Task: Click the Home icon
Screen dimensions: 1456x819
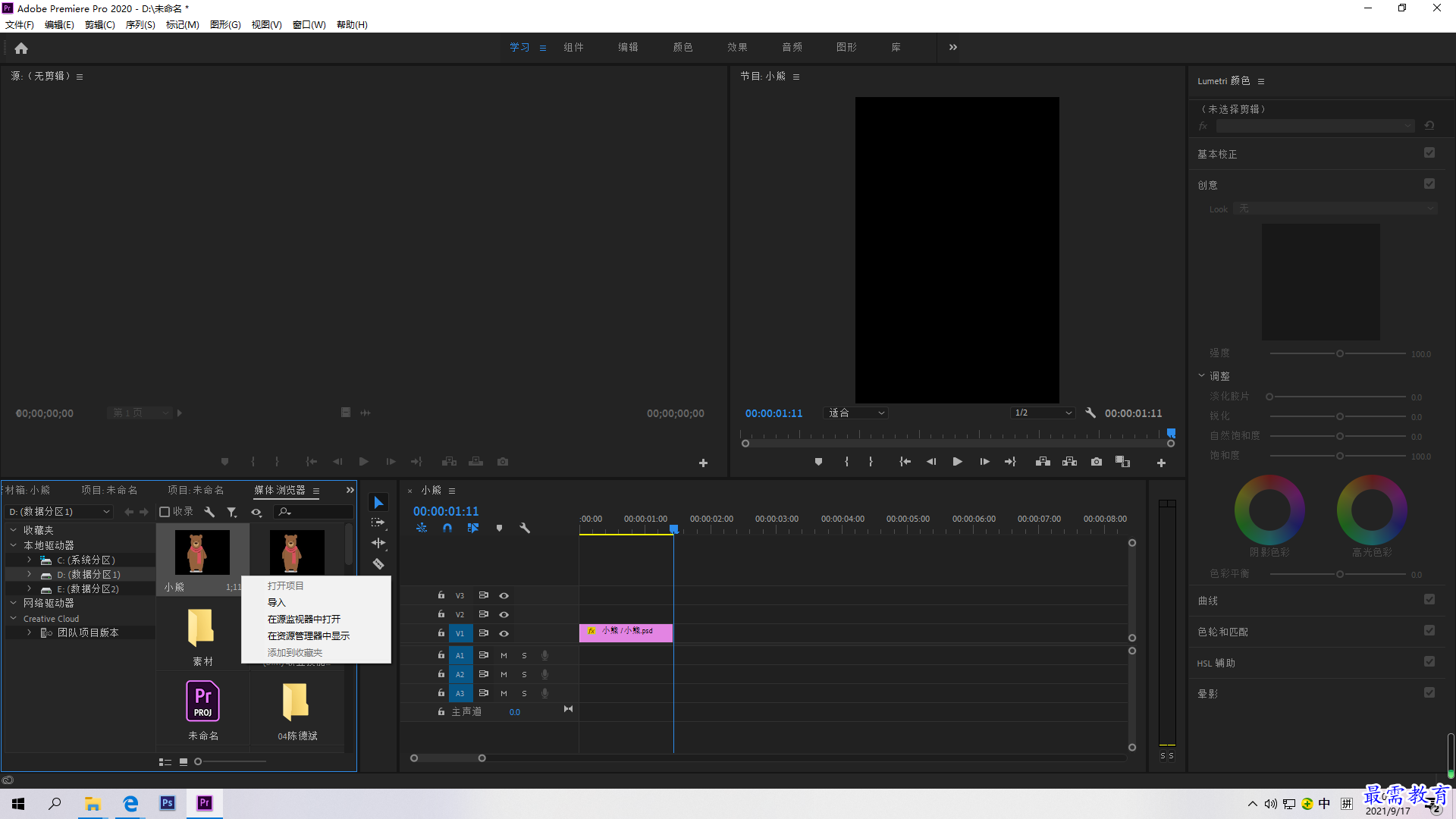Action: pos(21,48)
